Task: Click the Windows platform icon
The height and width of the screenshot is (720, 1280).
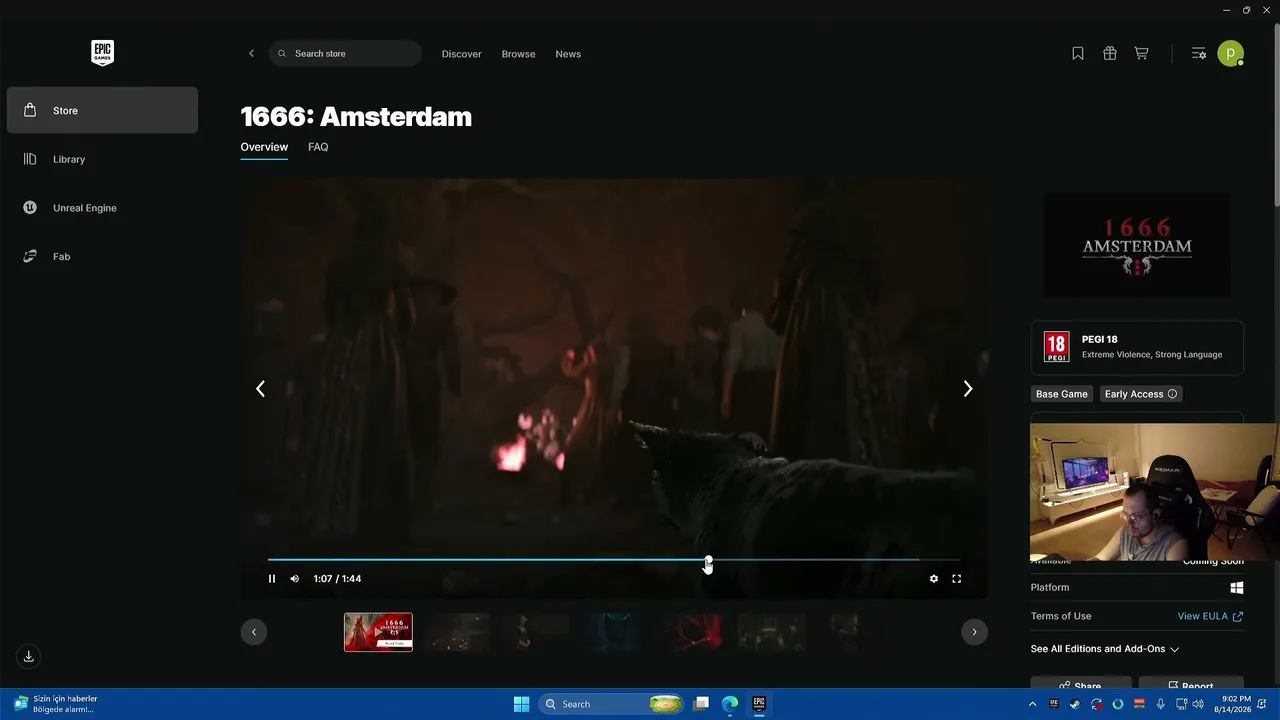Action: pos(1237,588)
